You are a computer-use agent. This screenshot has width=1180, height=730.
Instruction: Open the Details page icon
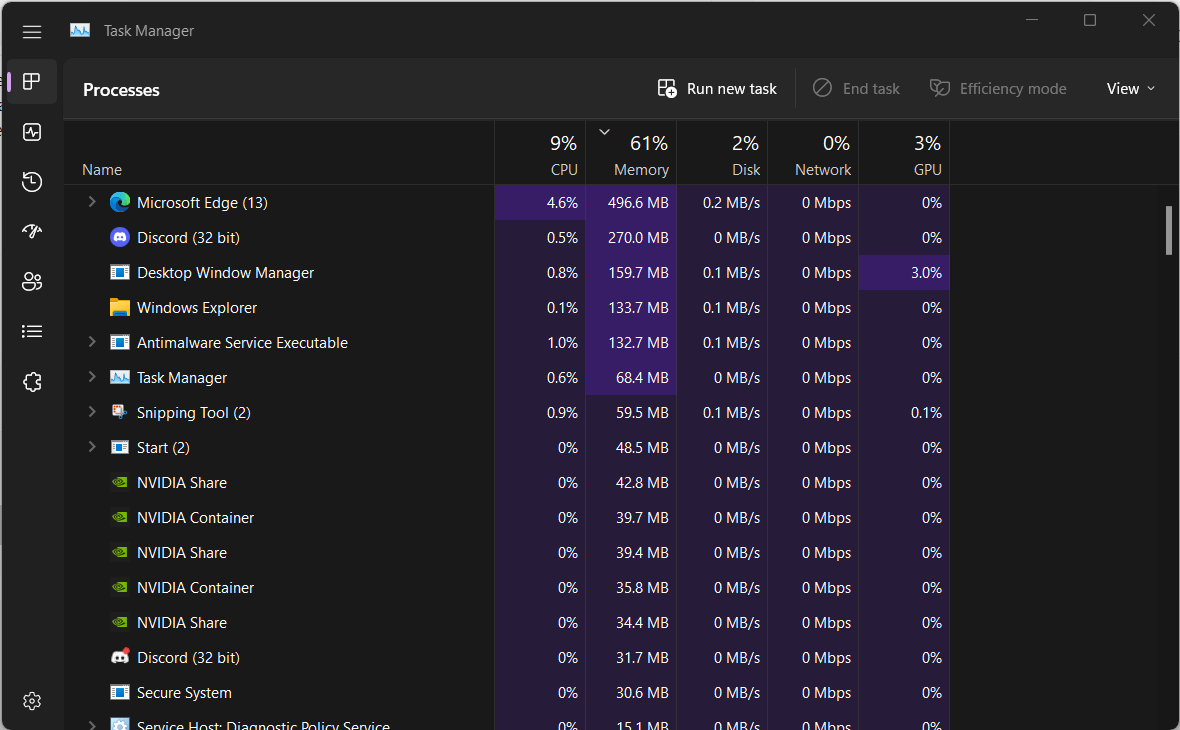point(32,331)
